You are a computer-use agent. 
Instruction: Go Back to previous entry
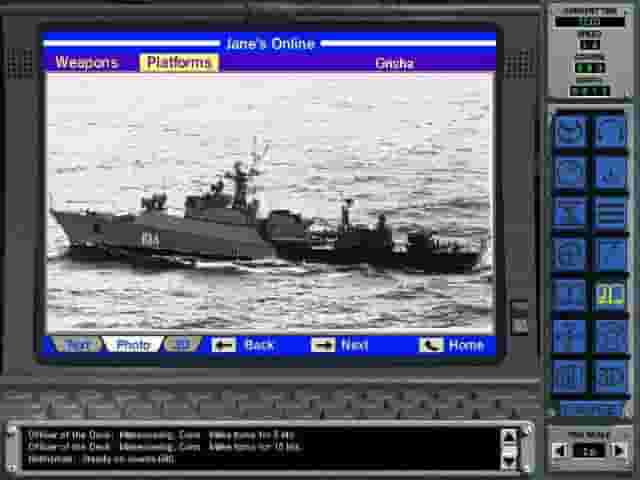pyautogui.click(x=259, y=345)
